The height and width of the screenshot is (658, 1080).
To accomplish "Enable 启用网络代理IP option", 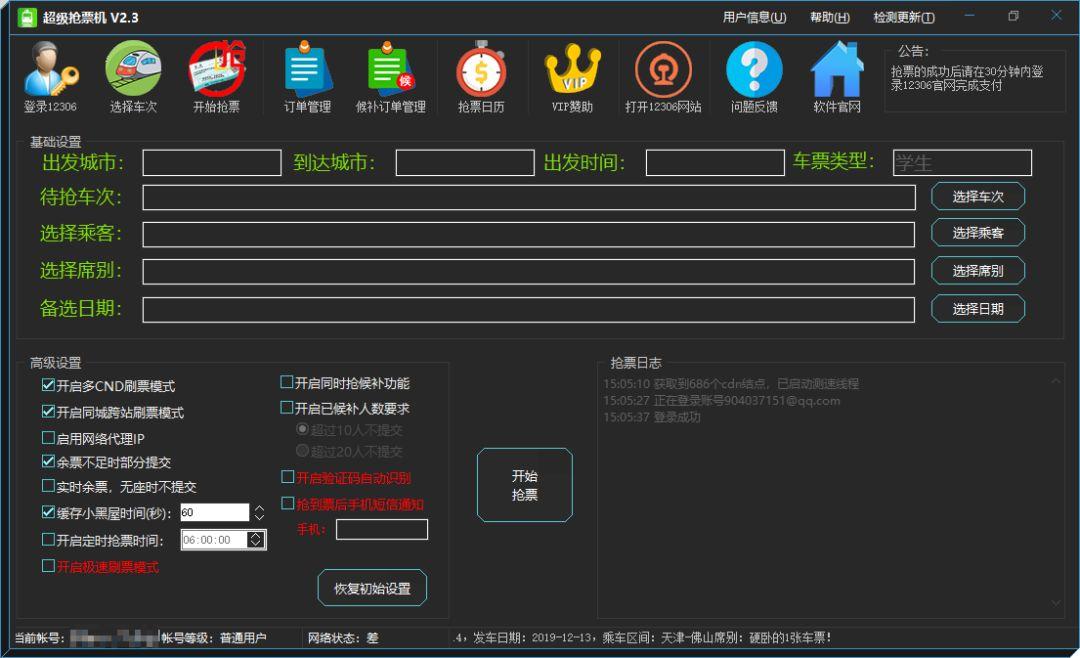I will (x=46, y=436).
